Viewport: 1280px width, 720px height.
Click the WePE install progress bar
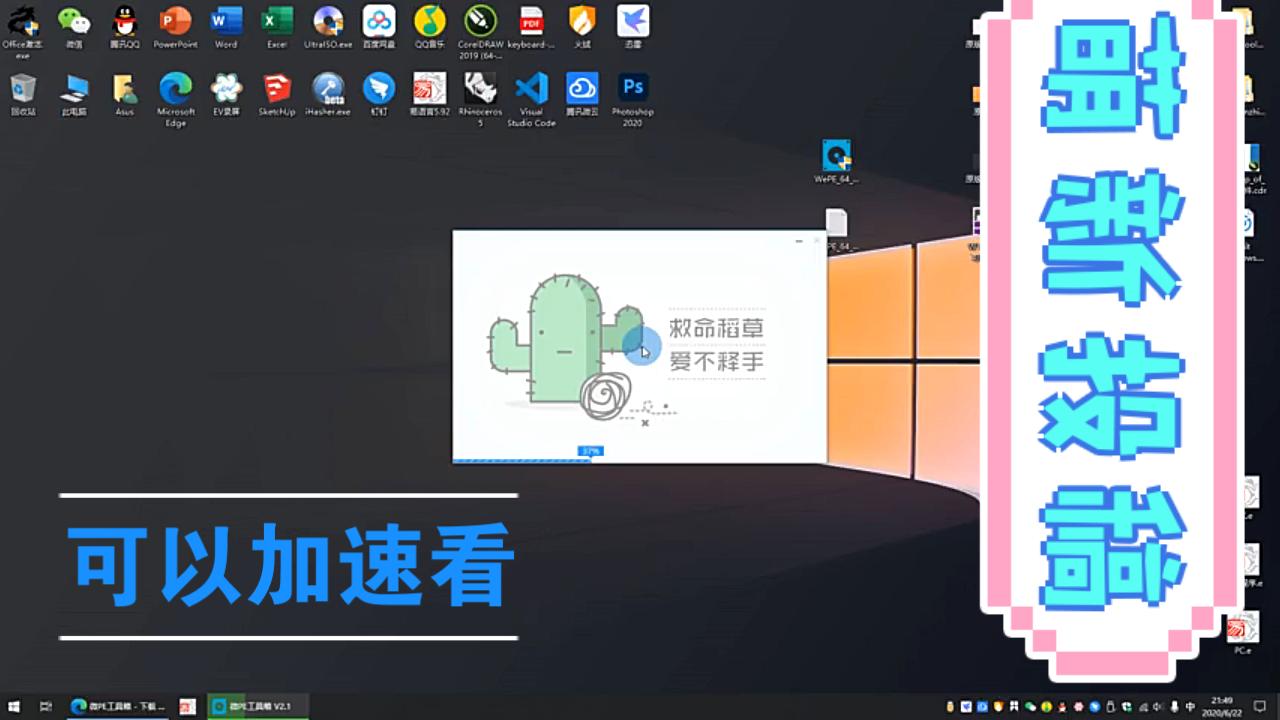(640, 460)
